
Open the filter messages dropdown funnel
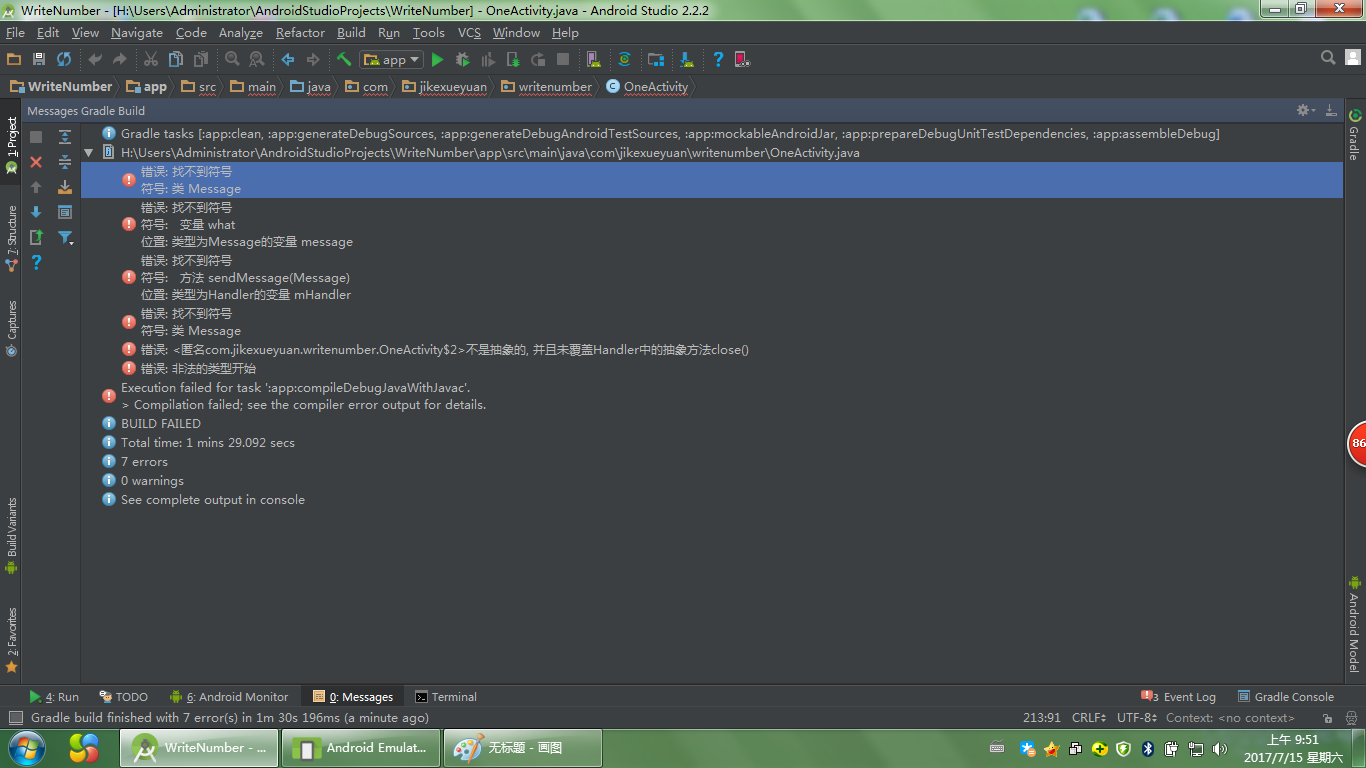pyautogui.click(x=65, y=237)
